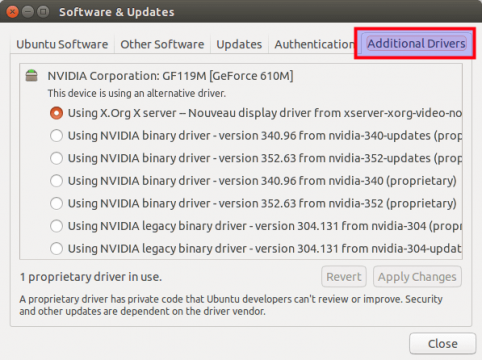Click the Revert button
482x360 pixels.
pos(344,276)
